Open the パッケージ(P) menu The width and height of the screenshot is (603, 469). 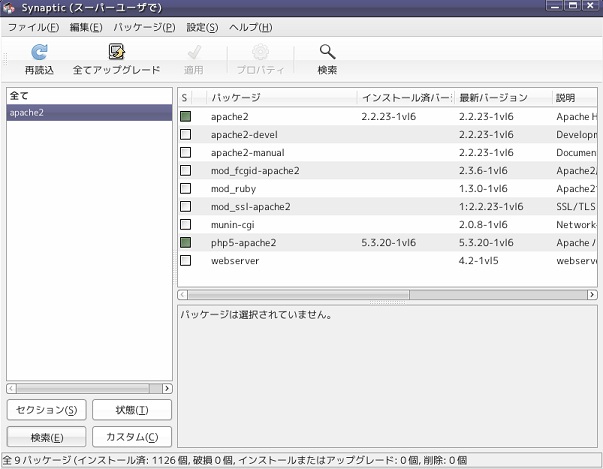click(x=144, y=27)
